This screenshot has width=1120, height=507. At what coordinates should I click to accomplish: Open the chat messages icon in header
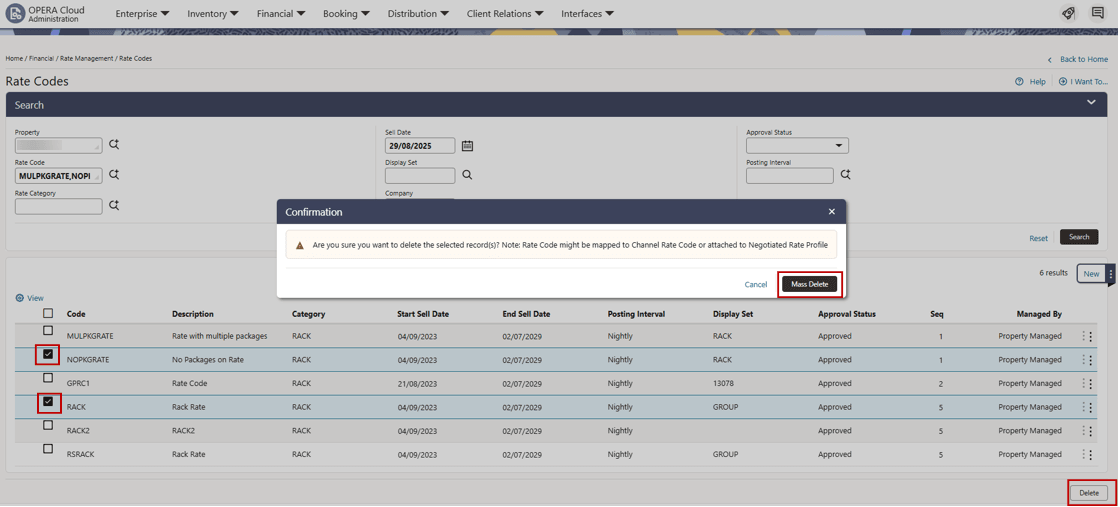1097,14
